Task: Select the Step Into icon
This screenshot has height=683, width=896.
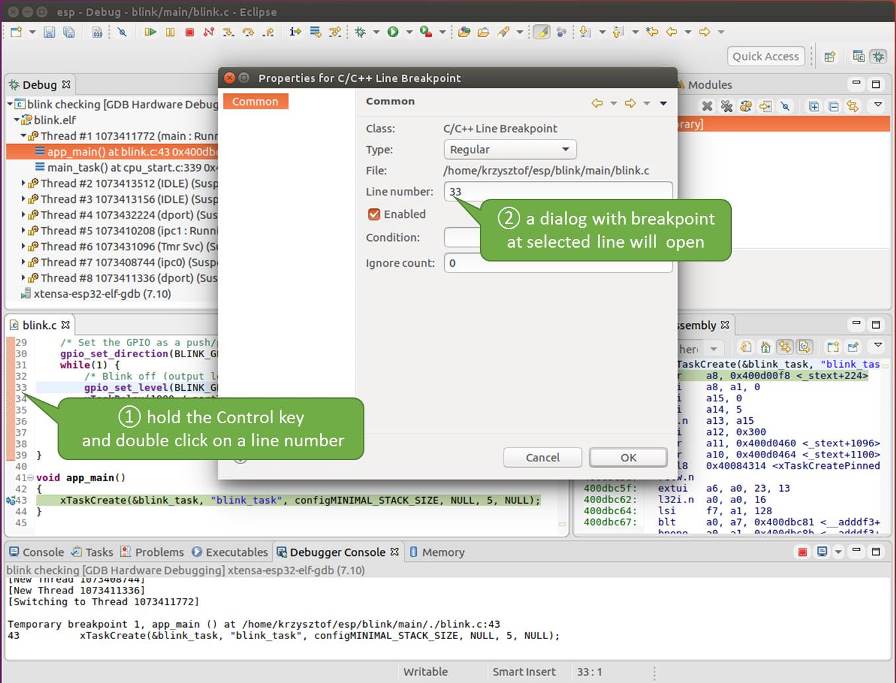Action: point(227,31)
